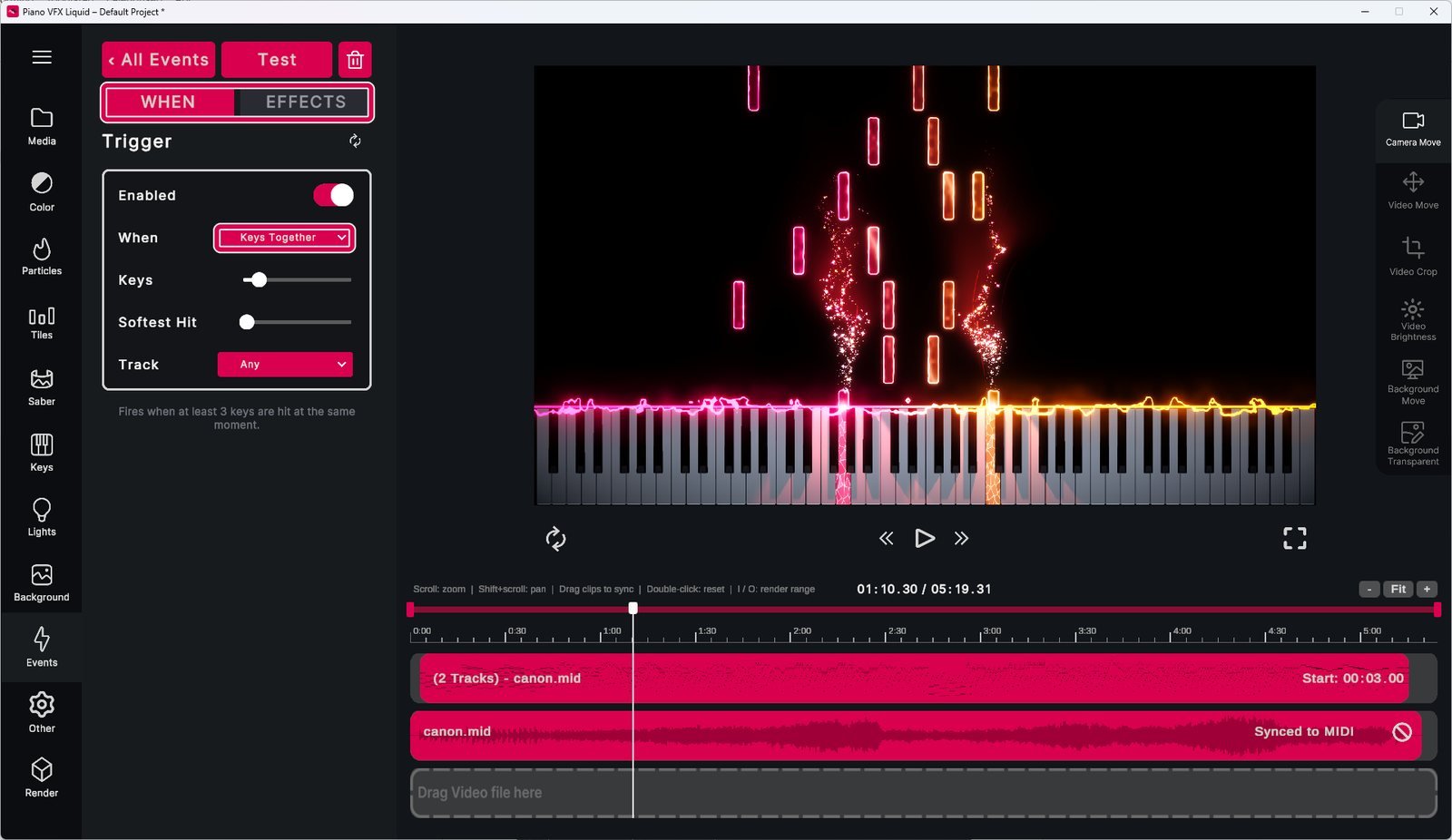The width and height of the screenshot is (1452, 840).
Task: Open the Background panel
Action: (42, 583)
